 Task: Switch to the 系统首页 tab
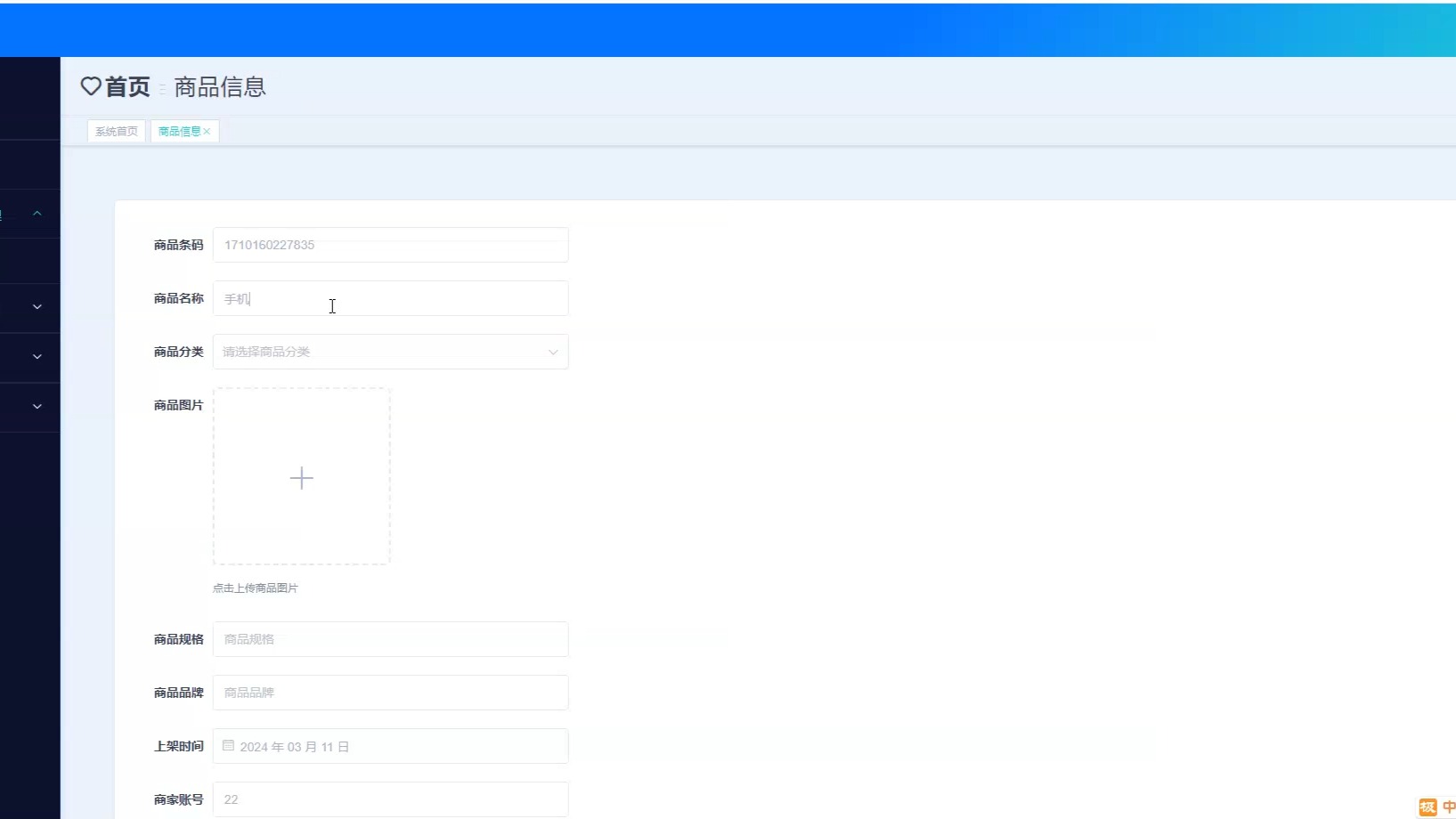click(117, 131)
